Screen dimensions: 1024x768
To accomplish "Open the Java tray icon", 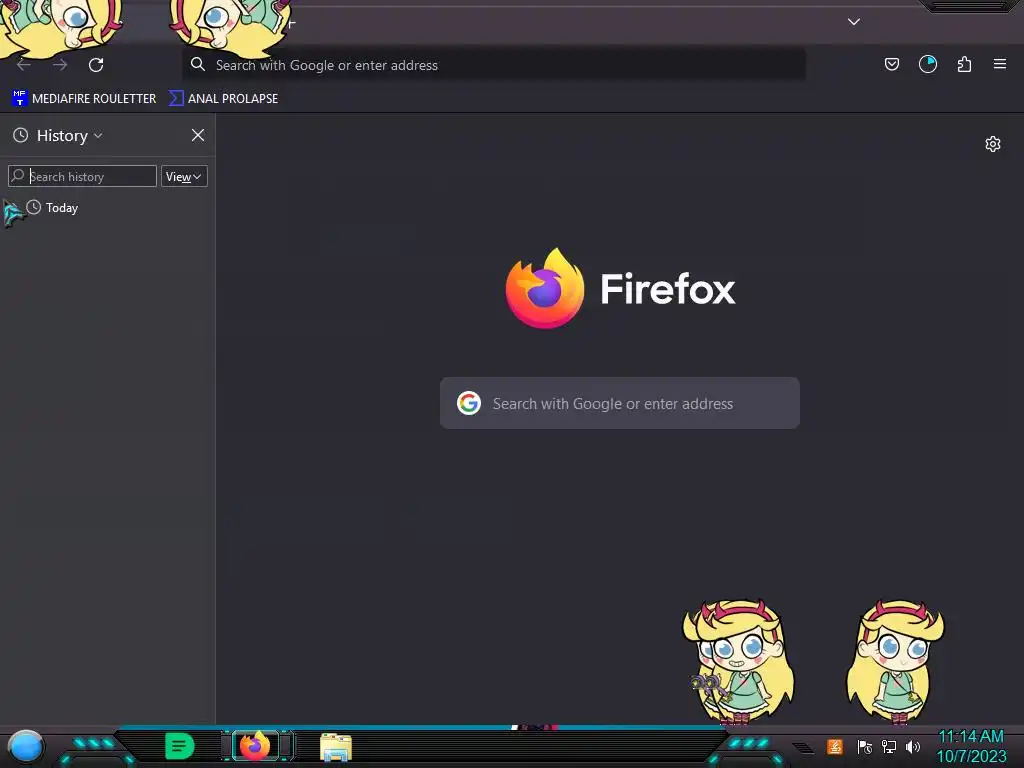I will [835, 746].
